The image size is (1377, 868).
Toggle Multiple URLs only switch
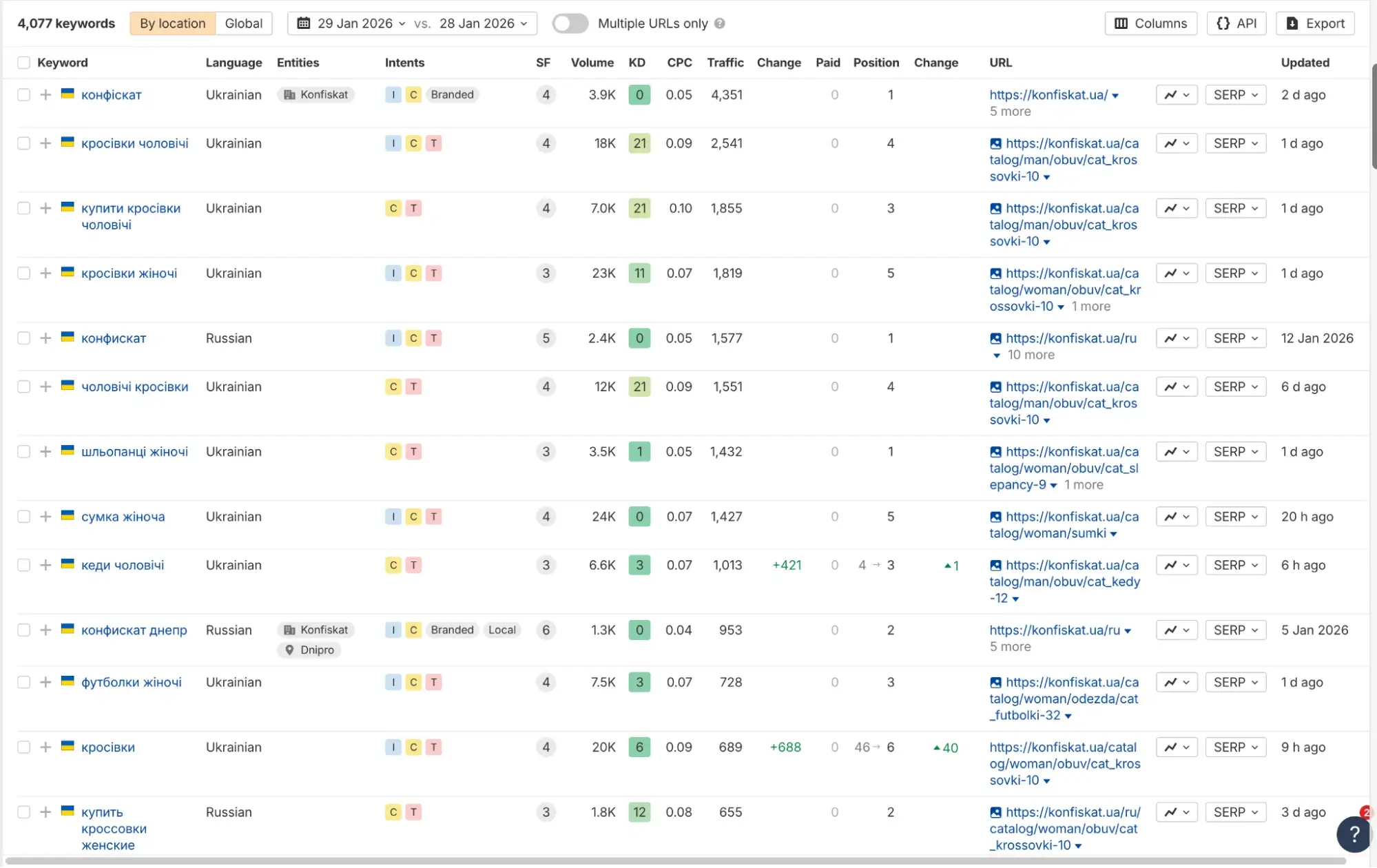click(x=570, y=23)
